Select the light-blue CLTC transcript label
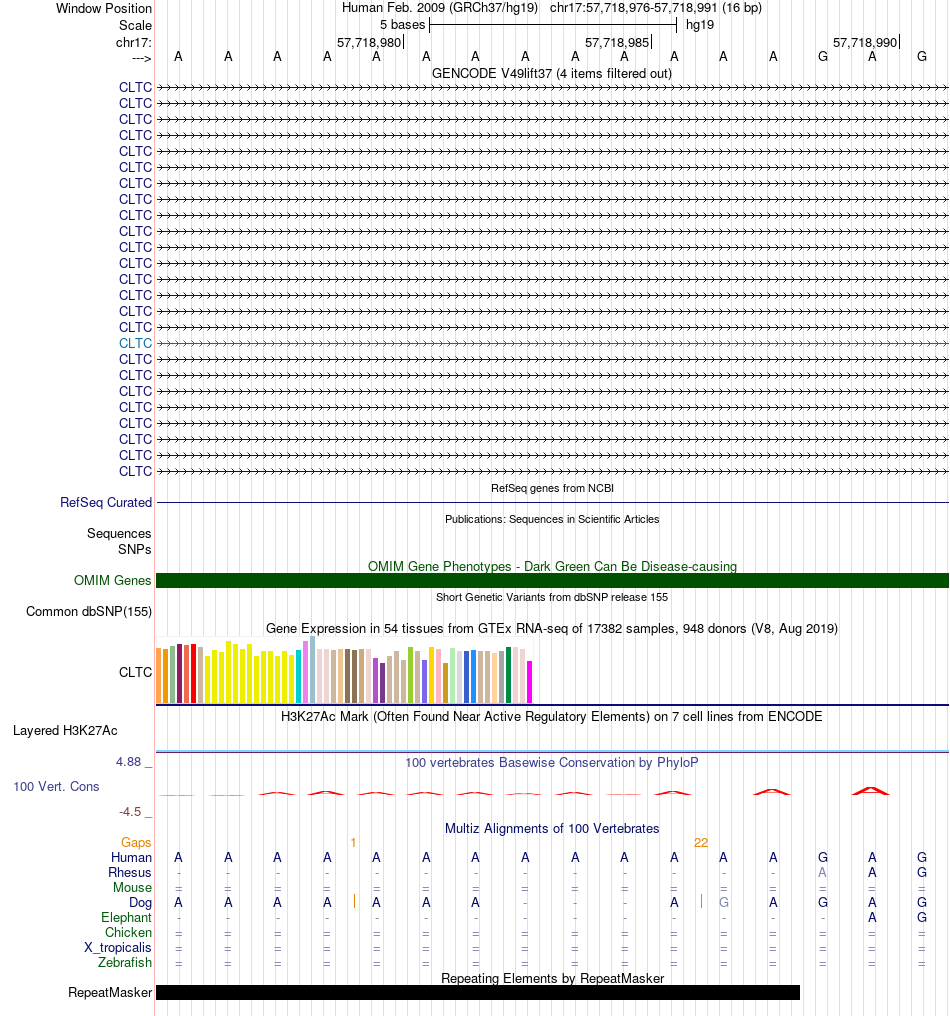The height and width of the screenshot is (1016, 950). (135, 343)
